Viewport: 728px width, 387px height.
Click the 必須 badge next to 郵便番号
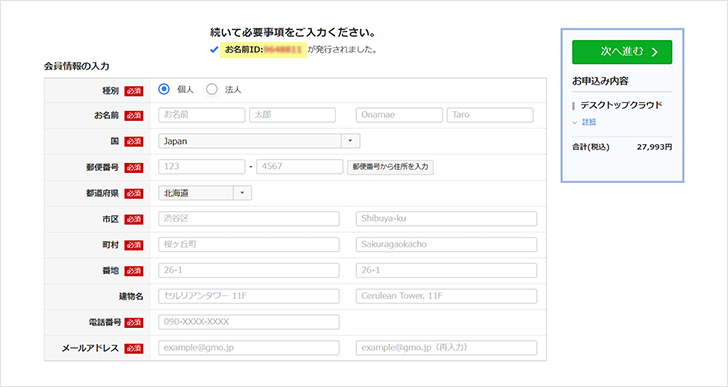click(134, 168)
